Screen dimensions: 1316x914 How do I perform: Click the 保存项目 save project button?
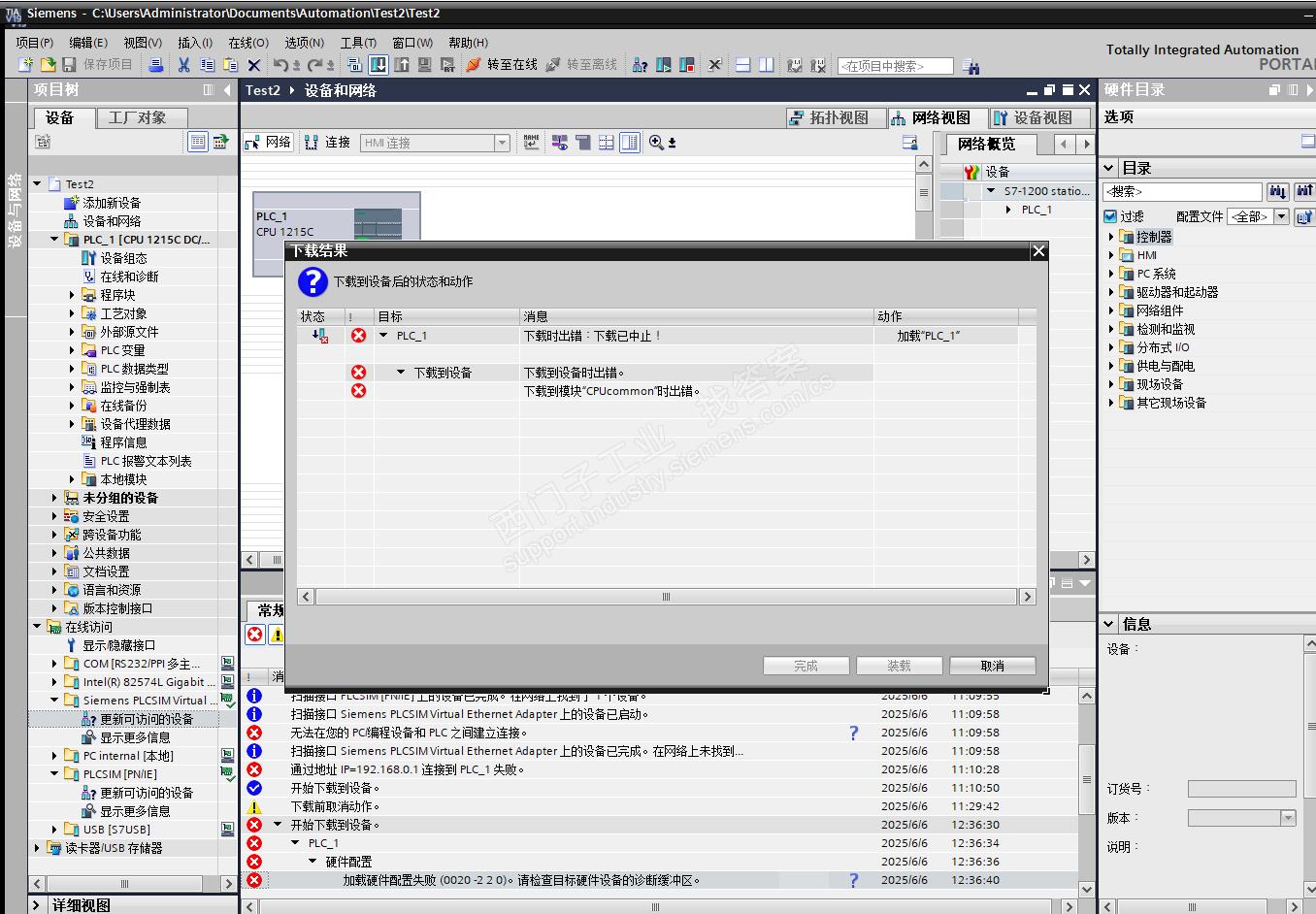(x=98, y=65)
